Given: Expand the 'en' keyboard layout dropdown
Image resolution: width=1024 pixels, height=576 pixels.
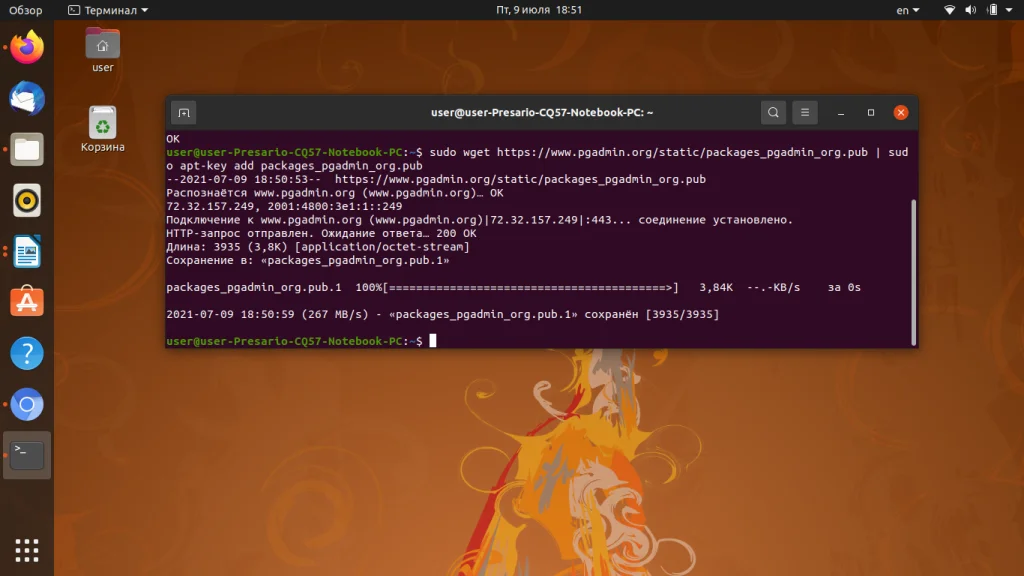Looking at the screenshot, I should click(x=907, y=9).
